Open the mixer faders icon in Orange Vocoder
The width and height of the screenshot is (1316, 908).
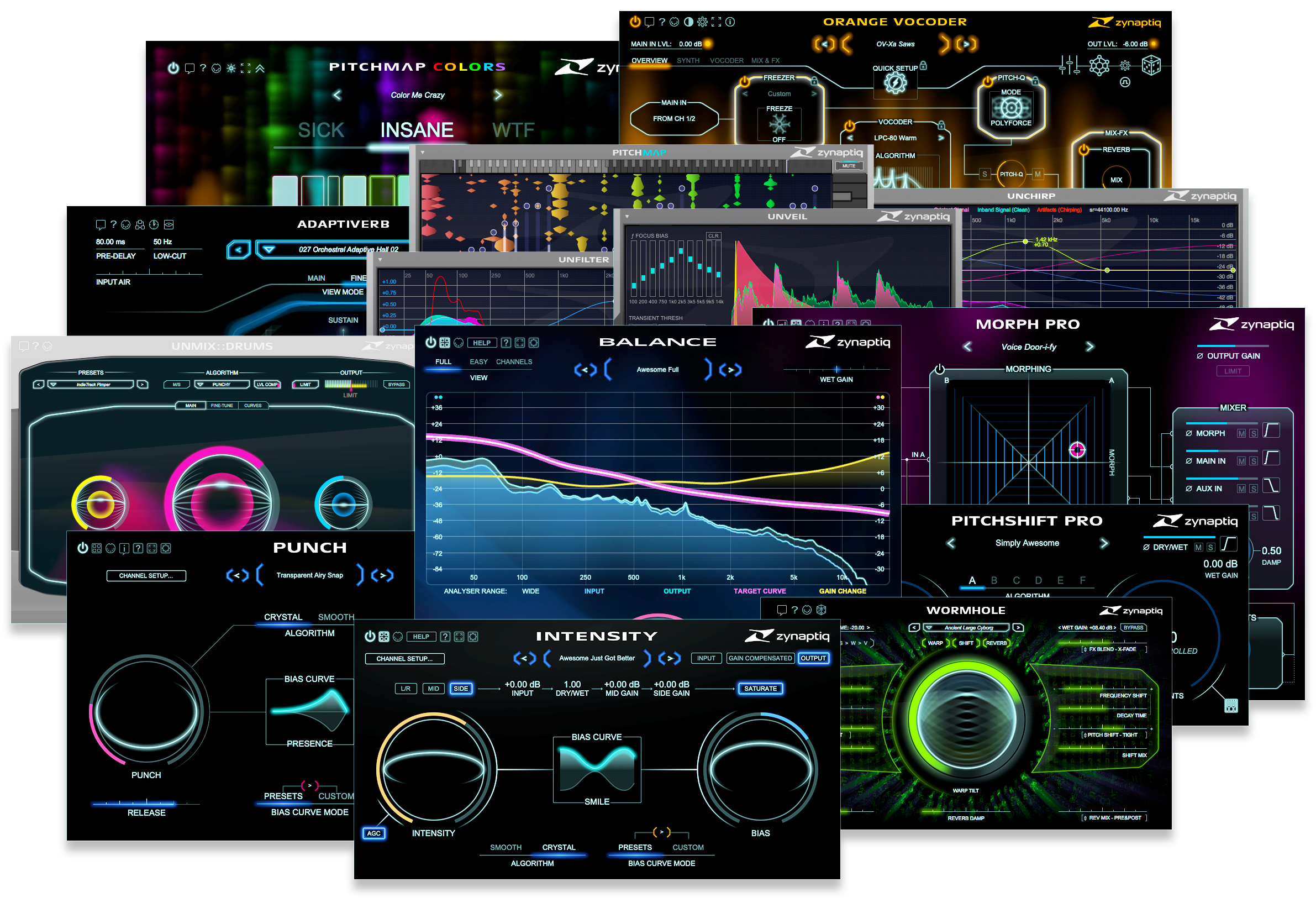pos(1069,65)
